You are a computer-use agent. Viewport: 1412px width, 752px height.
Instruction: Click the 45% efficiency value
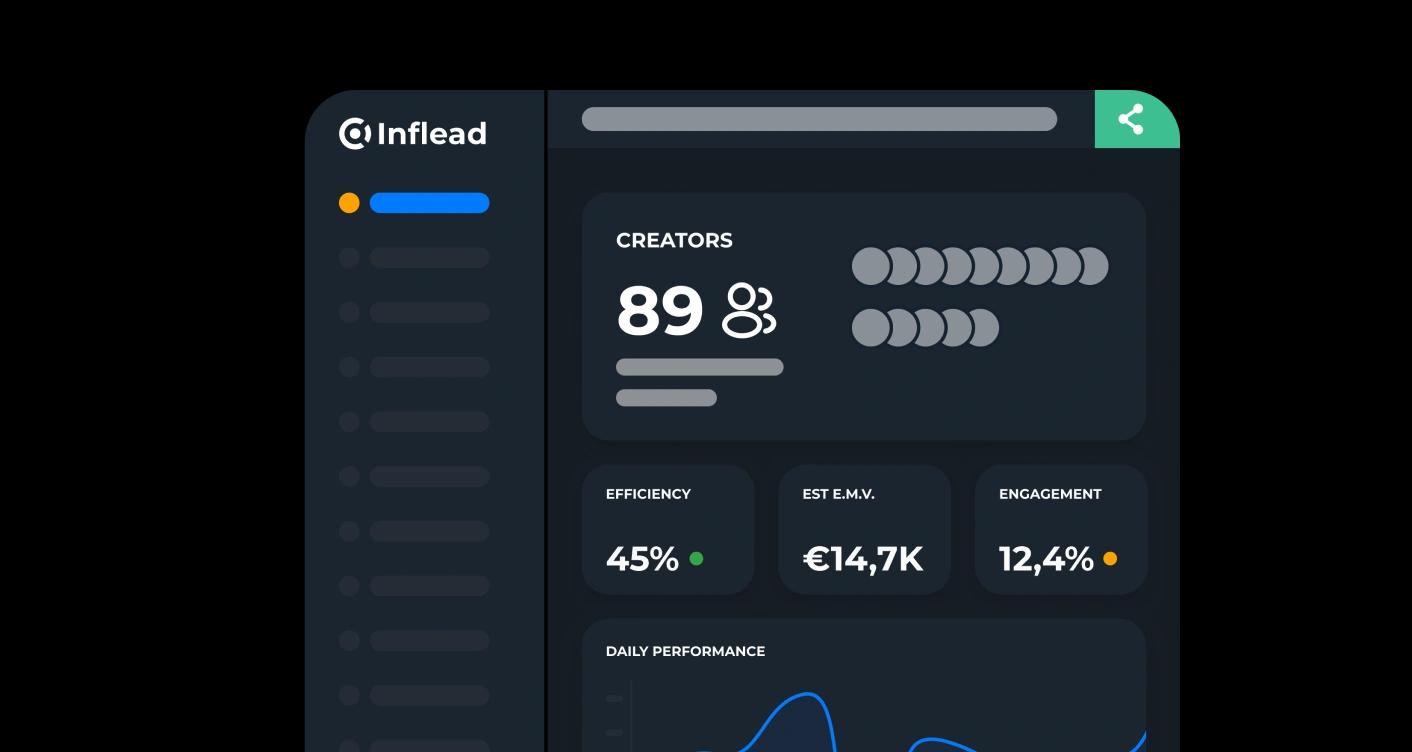[642, 559]
